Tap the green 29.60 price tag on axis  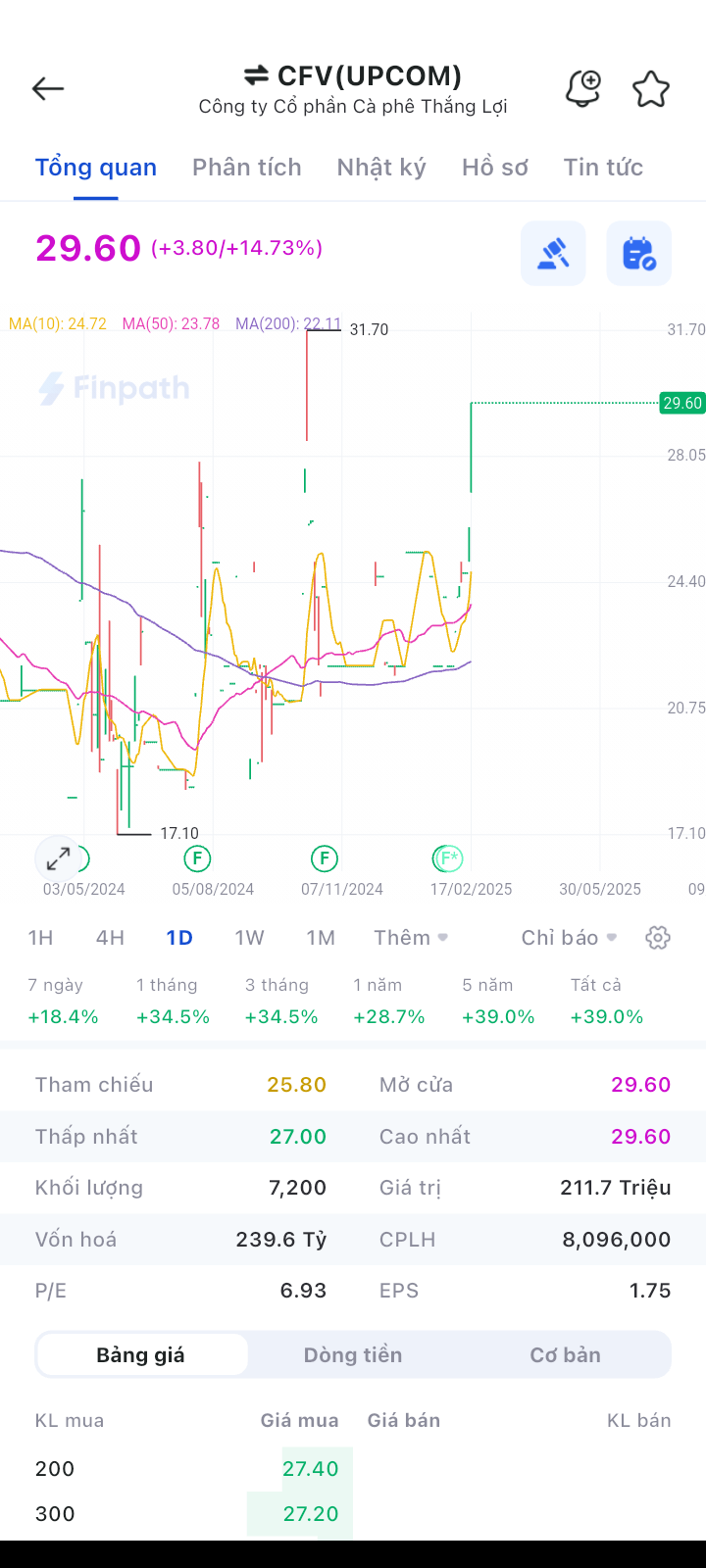click(x=682, y=403)
